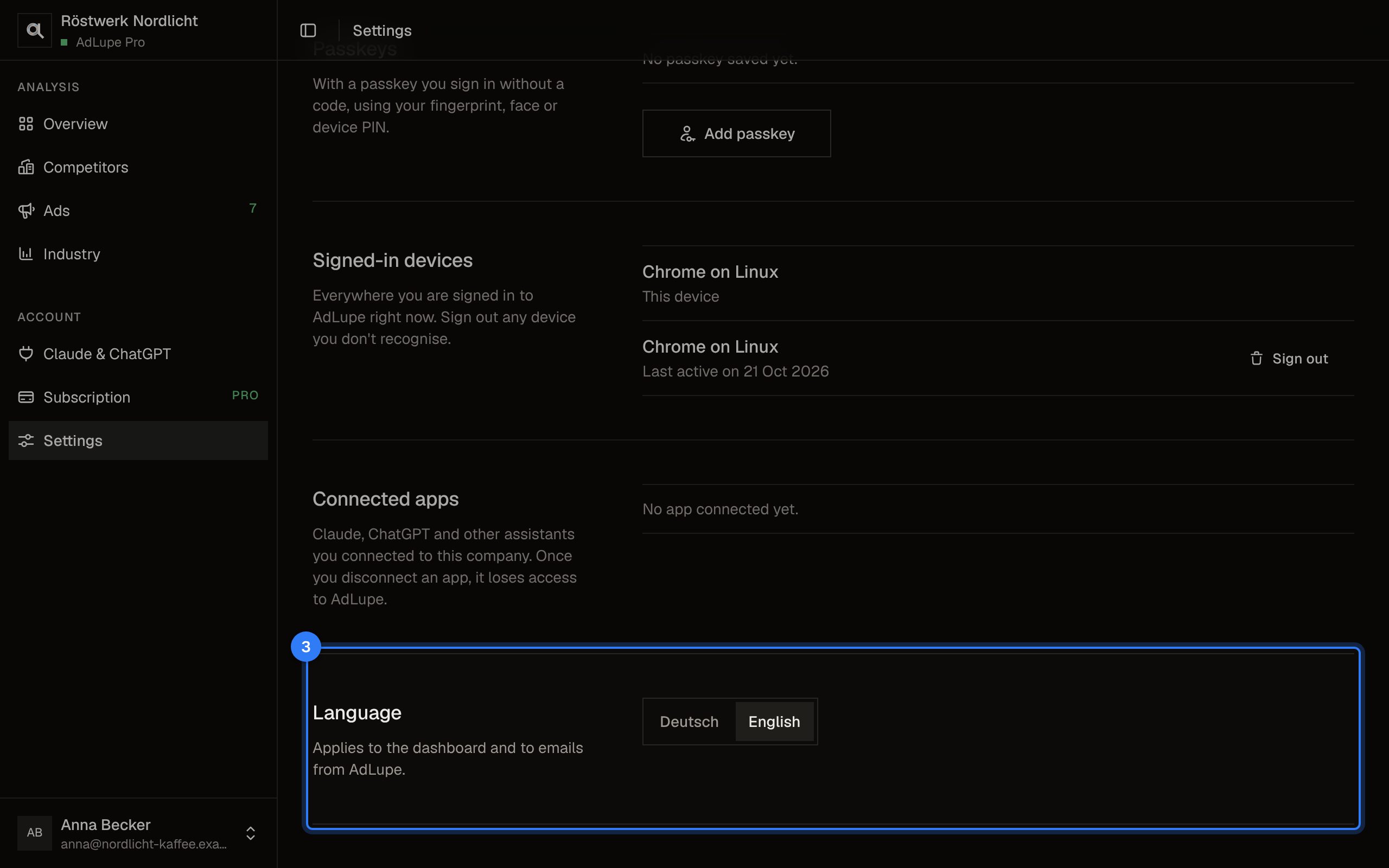1389x868 pixels.
Task: Click the AdLupe magnifier logo icon
Action: coord(34,30)
